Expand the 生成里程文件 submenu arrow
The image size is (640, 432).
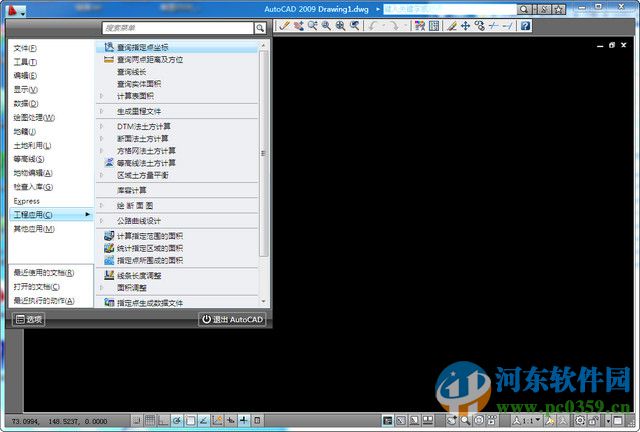click(101, 111)
